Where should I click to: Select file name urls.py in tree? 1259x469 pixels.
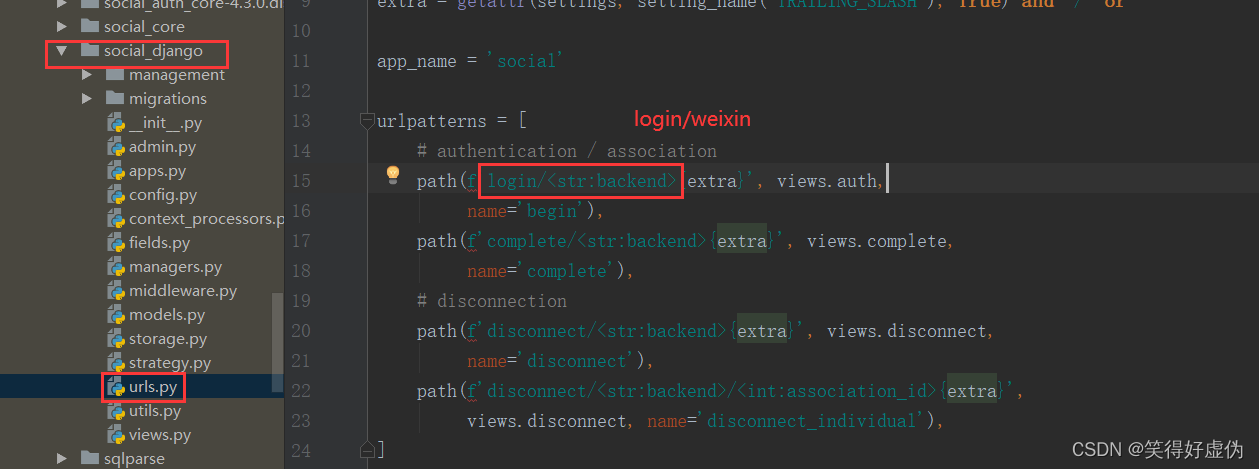click(x=154, y=387)
